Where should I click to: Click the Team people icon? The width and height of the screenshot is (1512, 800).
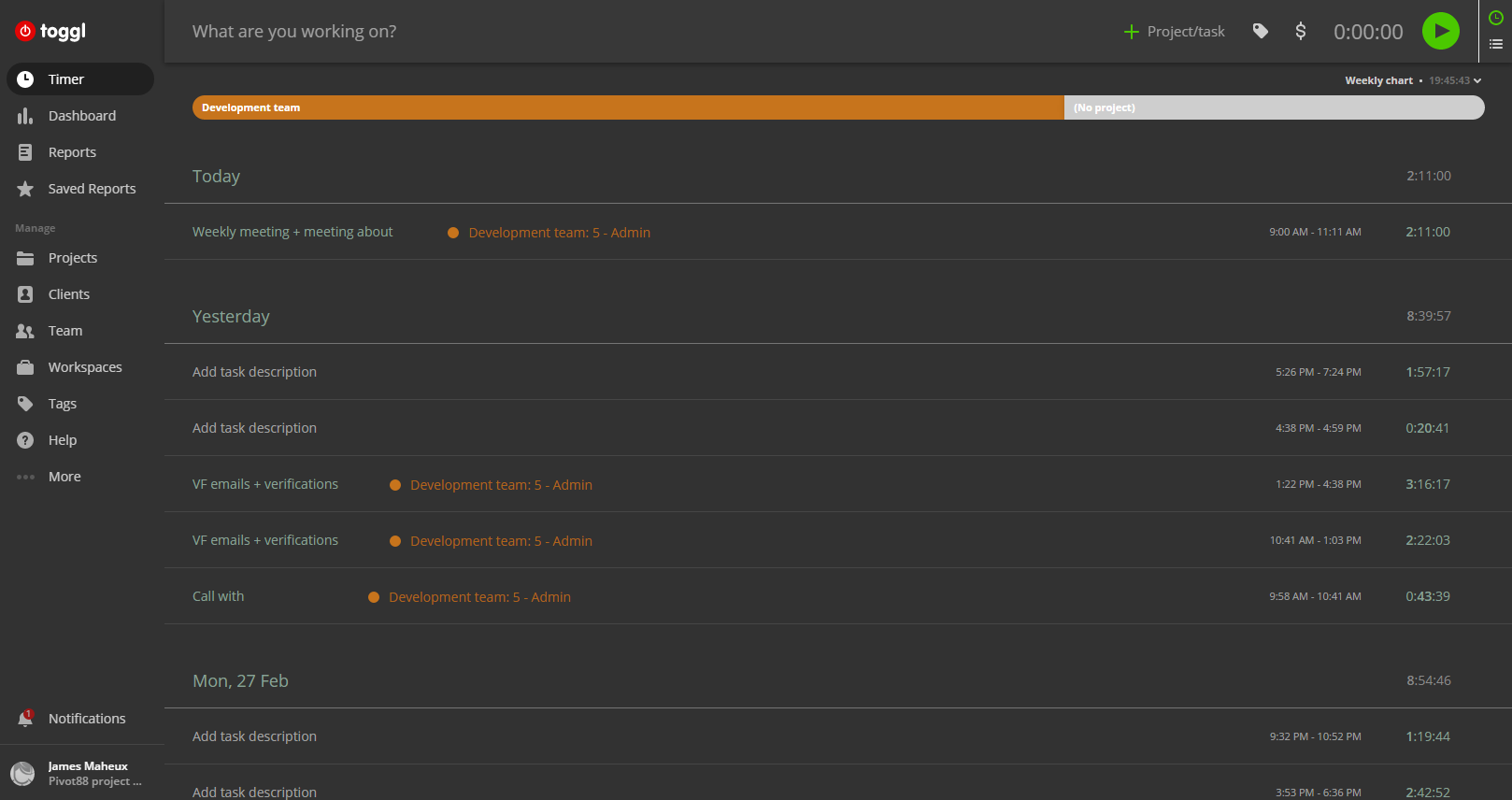25,331
